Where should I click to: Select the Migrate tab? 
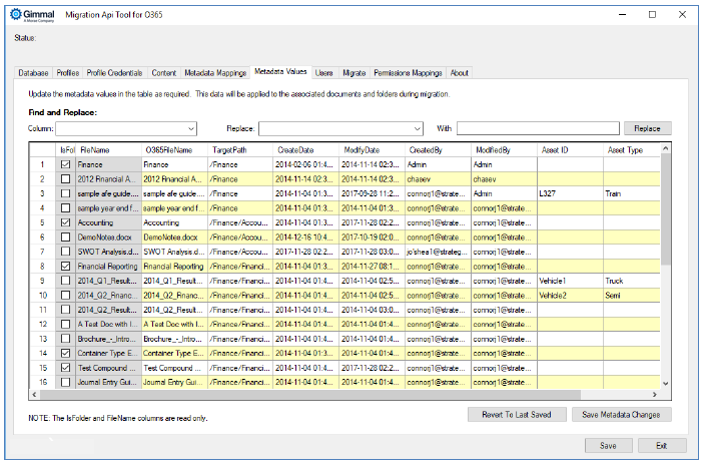click(x=354, y=73)
